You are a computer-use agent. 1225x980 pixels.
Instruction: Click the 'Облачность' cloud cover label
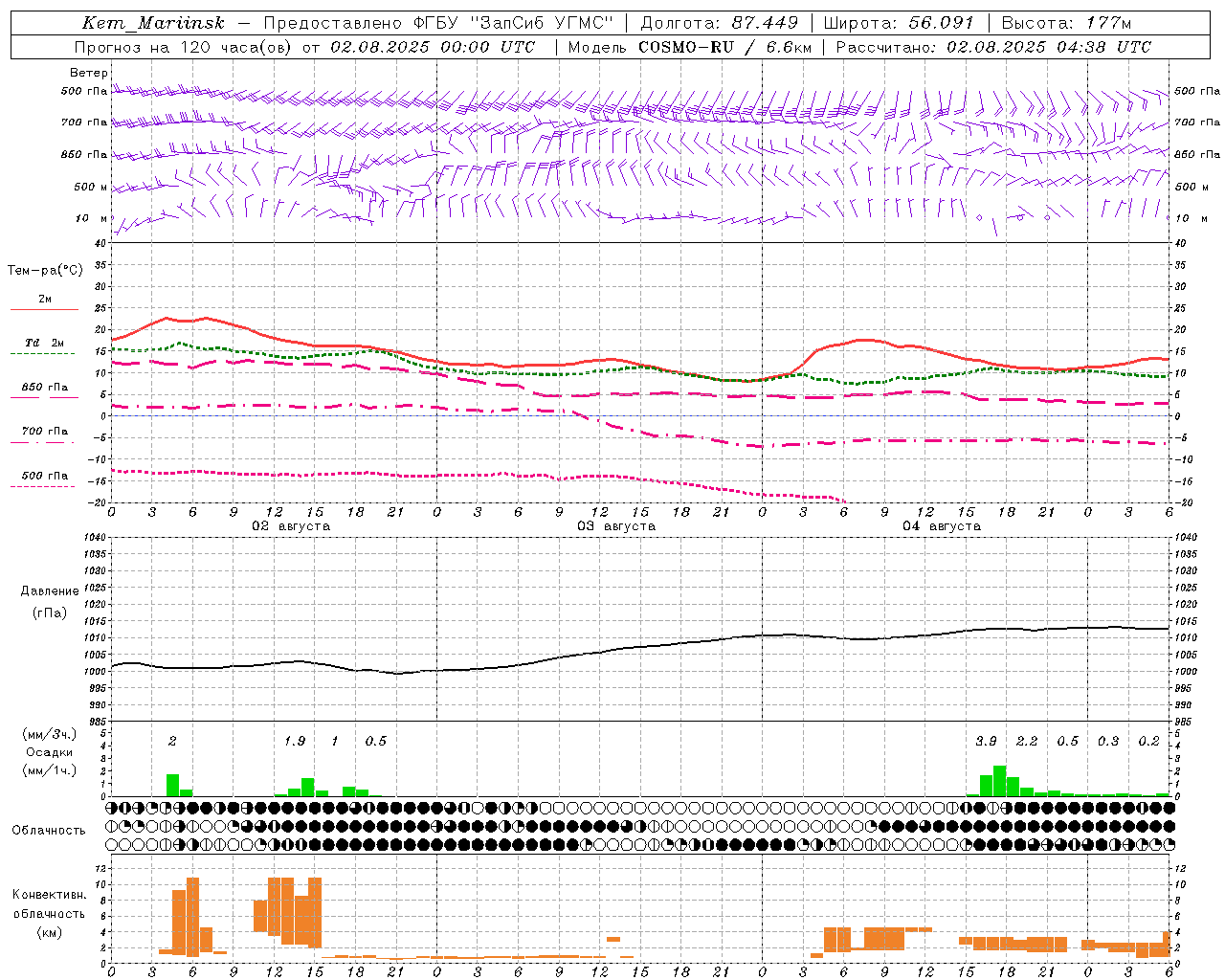click(49, 831)
